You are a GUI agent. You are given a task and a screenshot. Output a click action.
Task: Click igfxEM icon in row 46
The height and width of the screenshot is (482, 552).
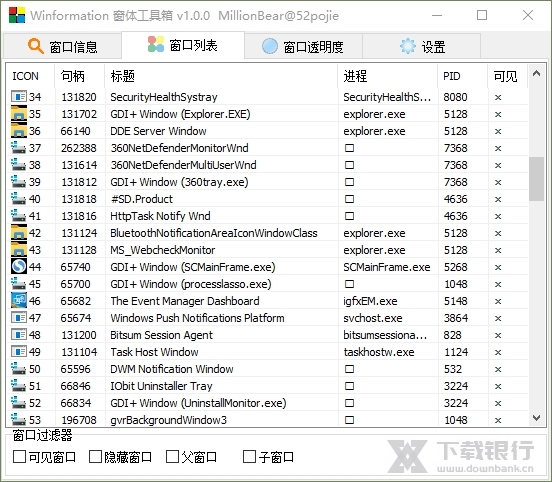pyautogui.click(x=19, y=300)
